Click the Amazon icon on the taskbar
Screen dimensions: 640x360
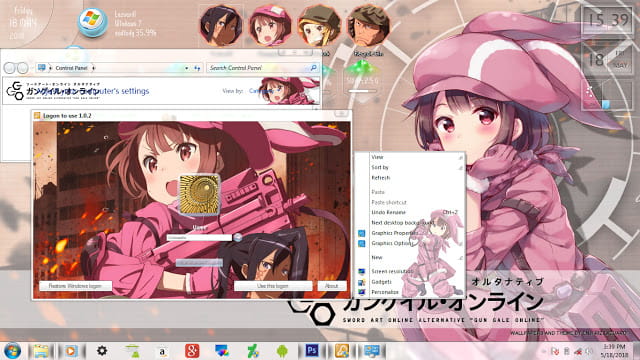(162, 351)
